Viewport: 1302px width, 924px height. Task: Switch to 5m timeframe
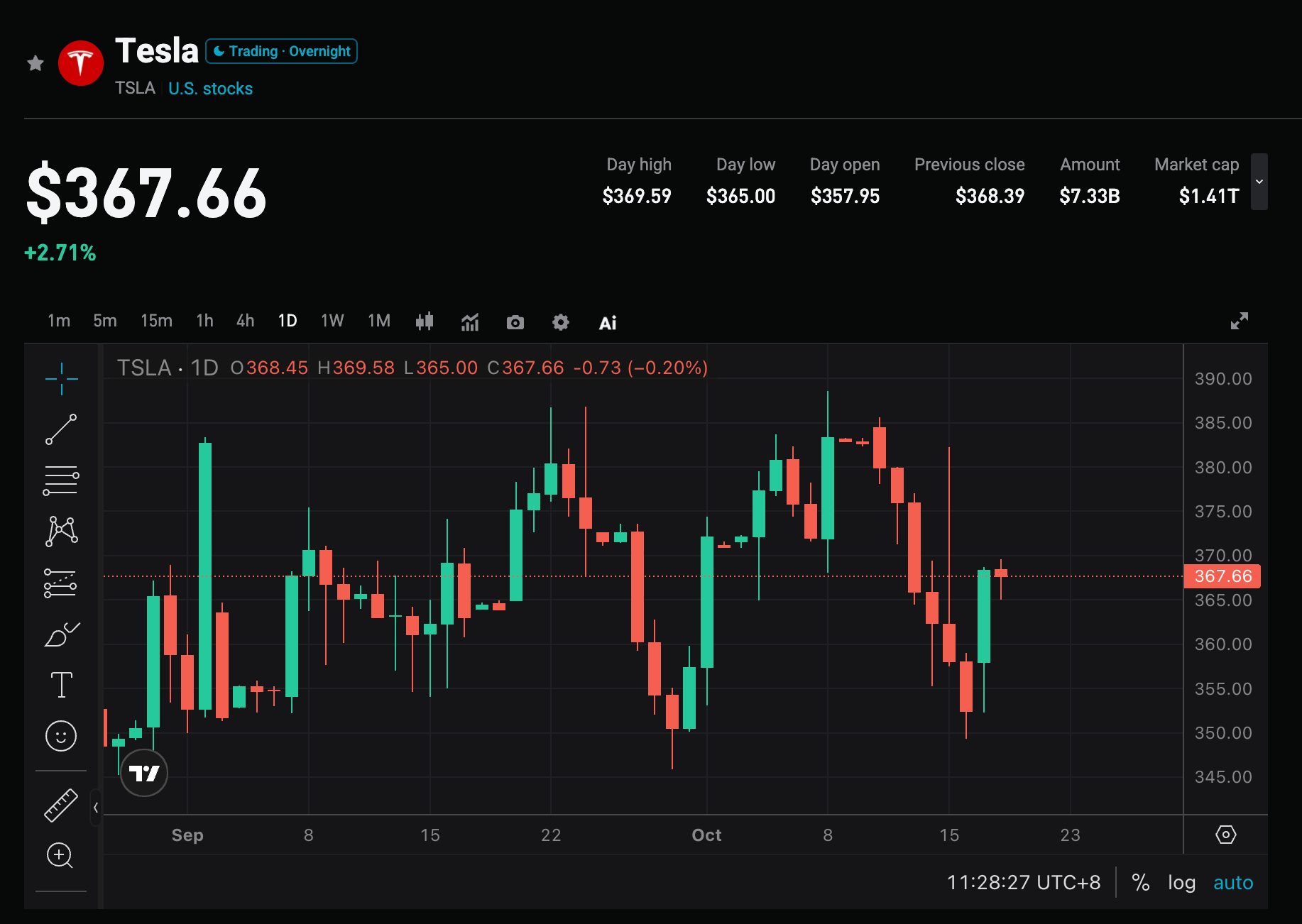[105, 321]
